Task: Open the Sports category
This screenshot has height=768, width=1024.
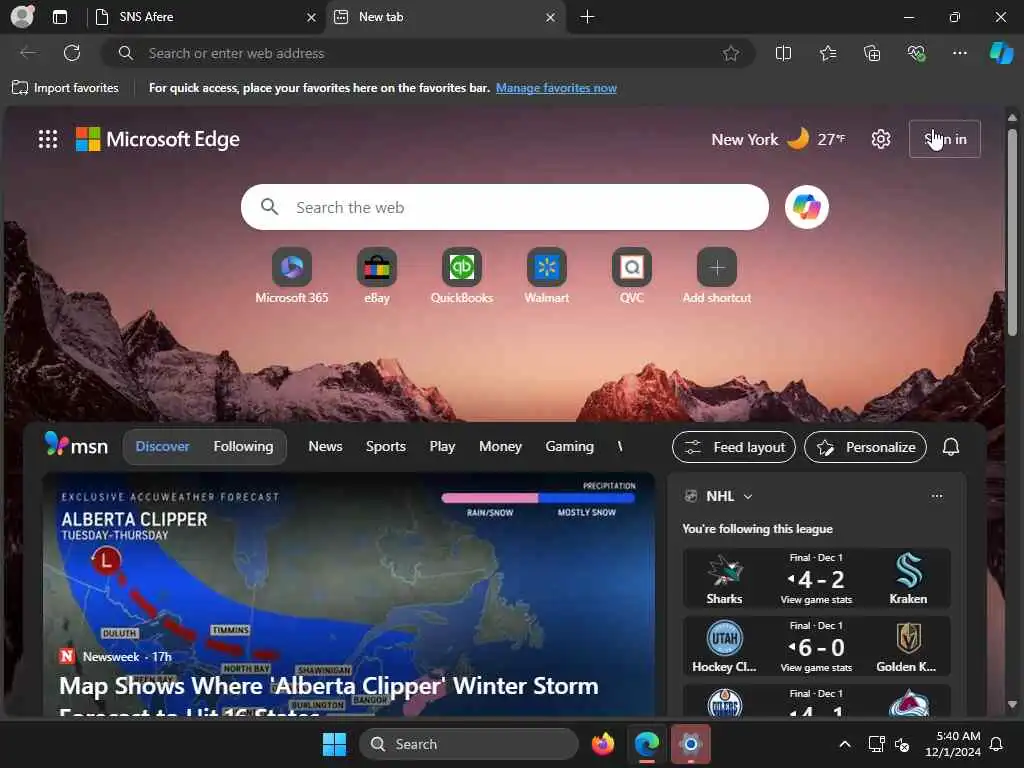Action: [386, 447]
